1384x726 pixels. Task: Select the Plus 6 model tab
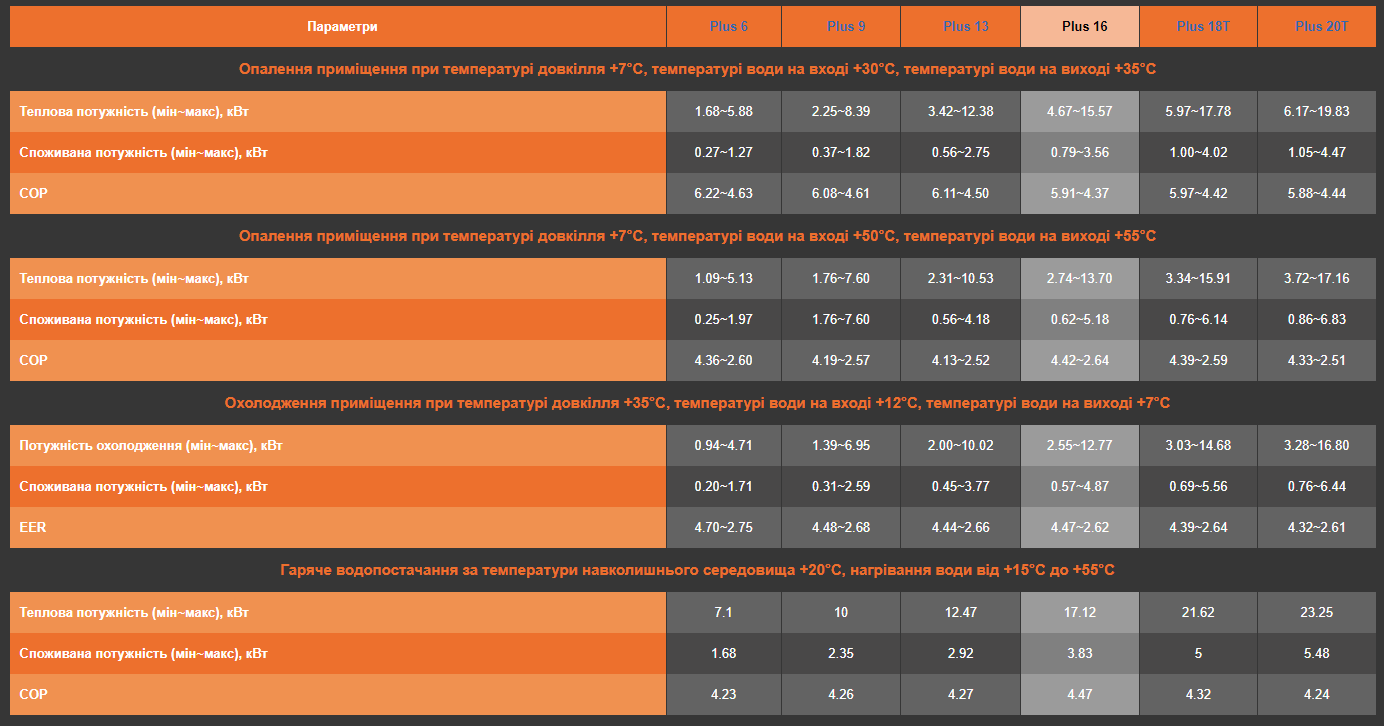click(729, 26)
